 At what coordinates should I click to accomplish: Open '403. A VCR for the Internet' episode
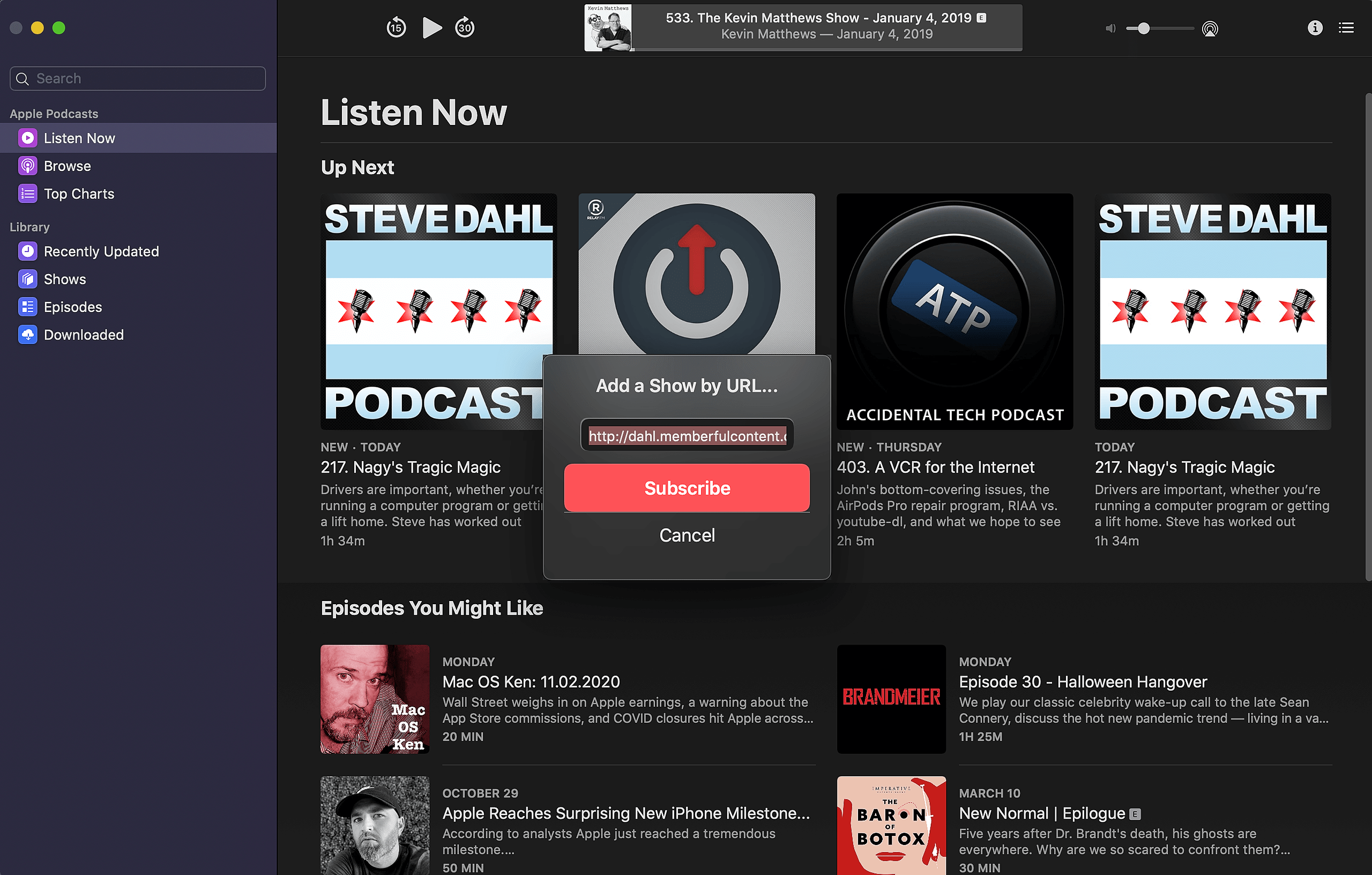tap(936, 468)
